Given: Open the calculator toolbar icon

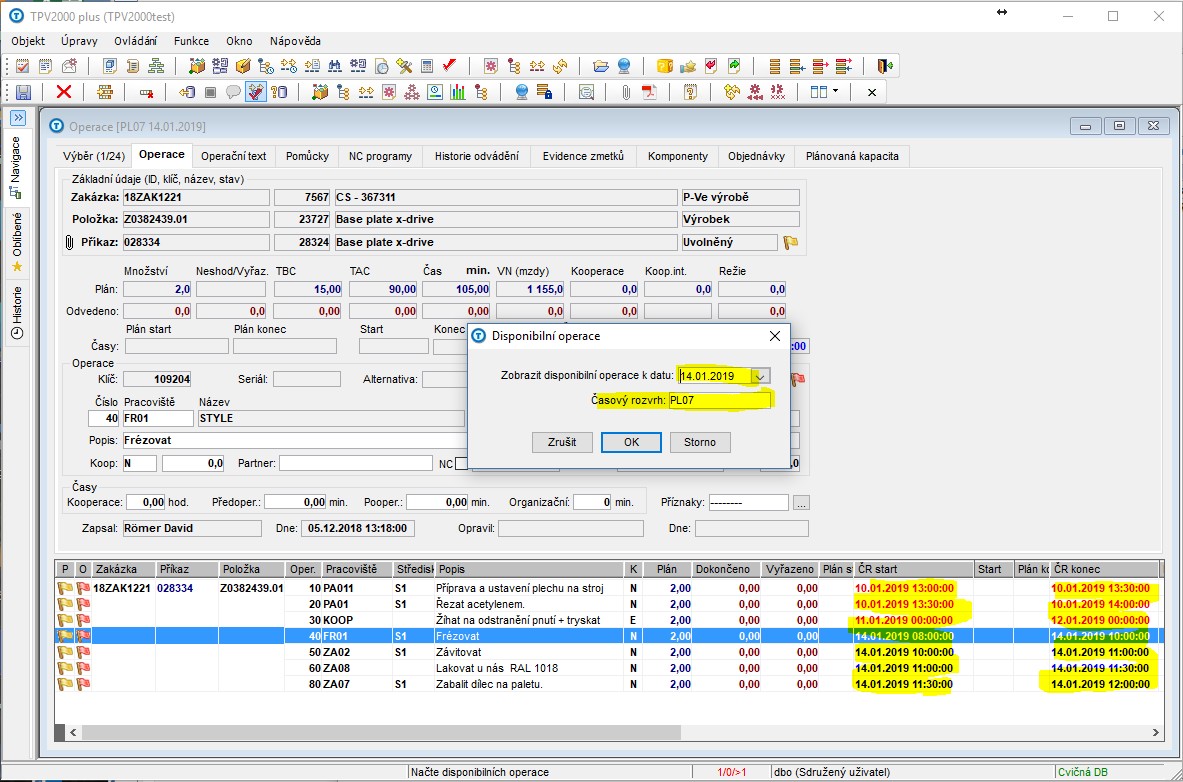Looking at the screenshot, I should pyautogui.click(x=427, y=66).
